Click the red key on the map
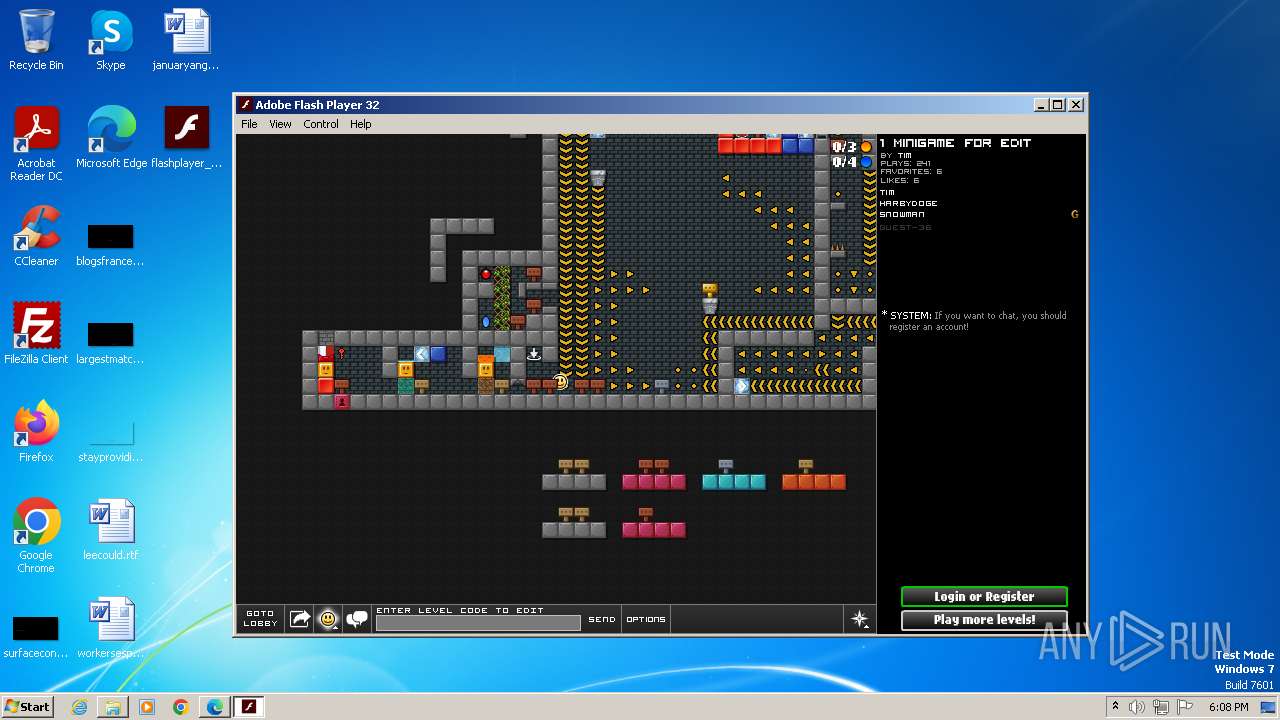 pos(342,353)
